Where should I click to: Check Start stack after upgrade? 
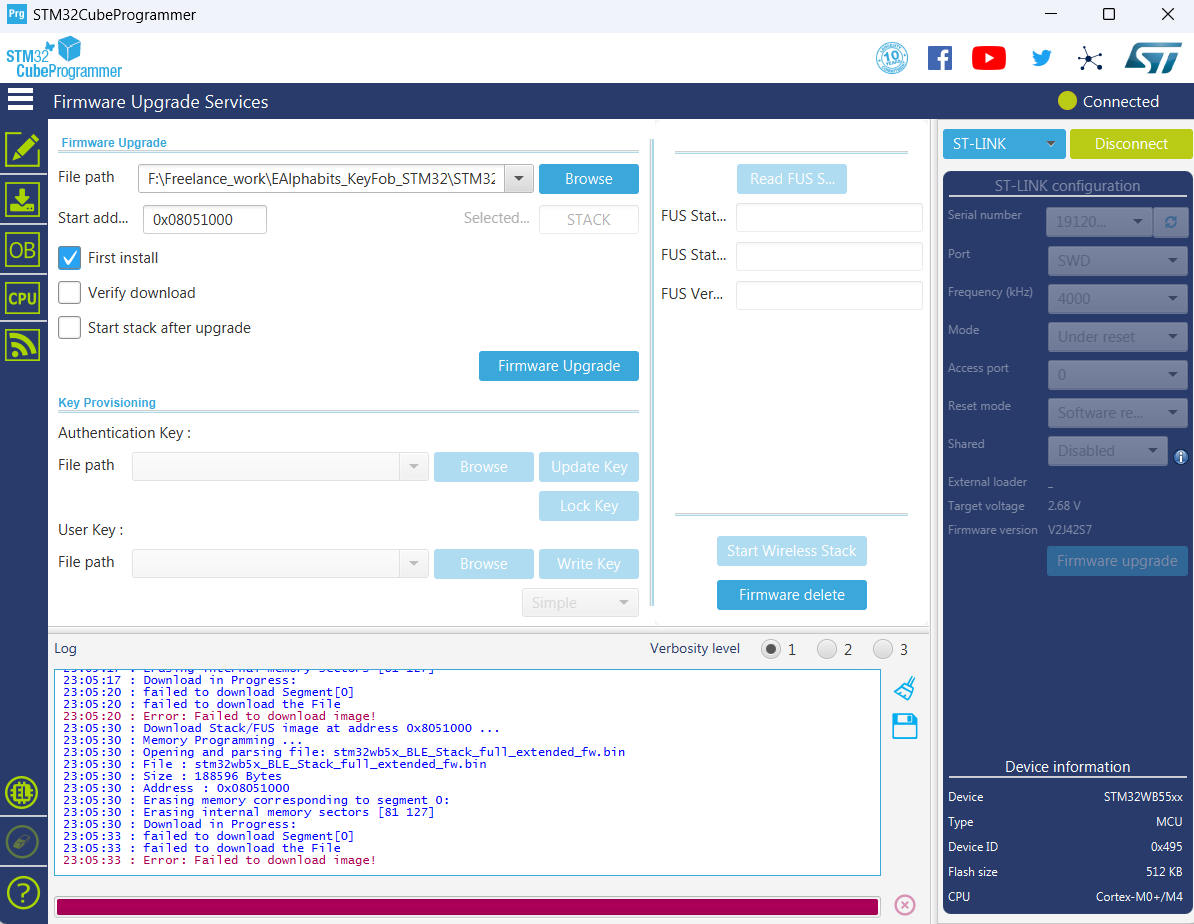[x=69, y=327]
